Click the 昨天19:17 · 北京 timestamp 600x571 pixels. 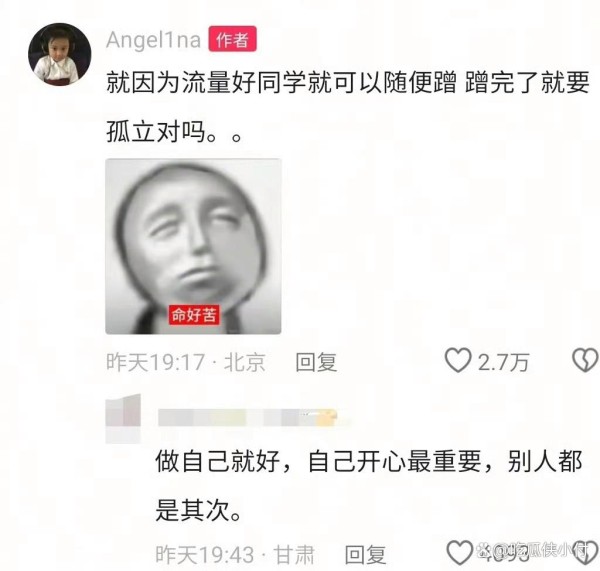pyautogui.click(x=186, y=362)
